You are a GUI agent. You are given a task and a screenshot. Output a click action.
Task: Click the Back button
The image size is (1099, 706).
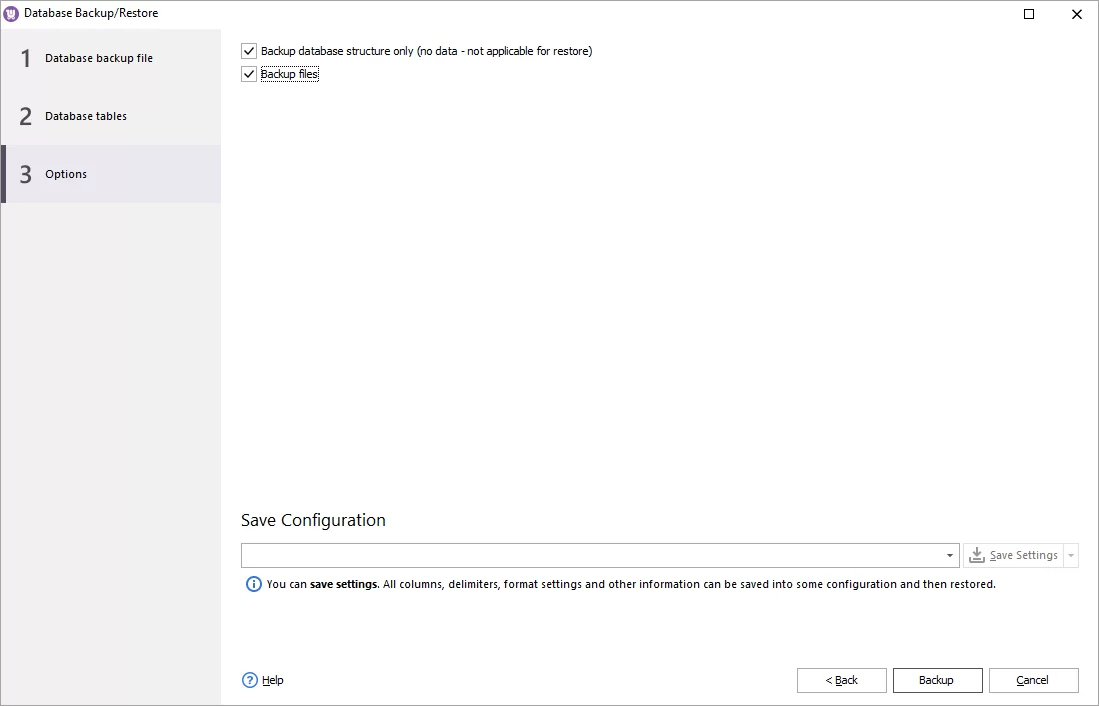(841, 680)
